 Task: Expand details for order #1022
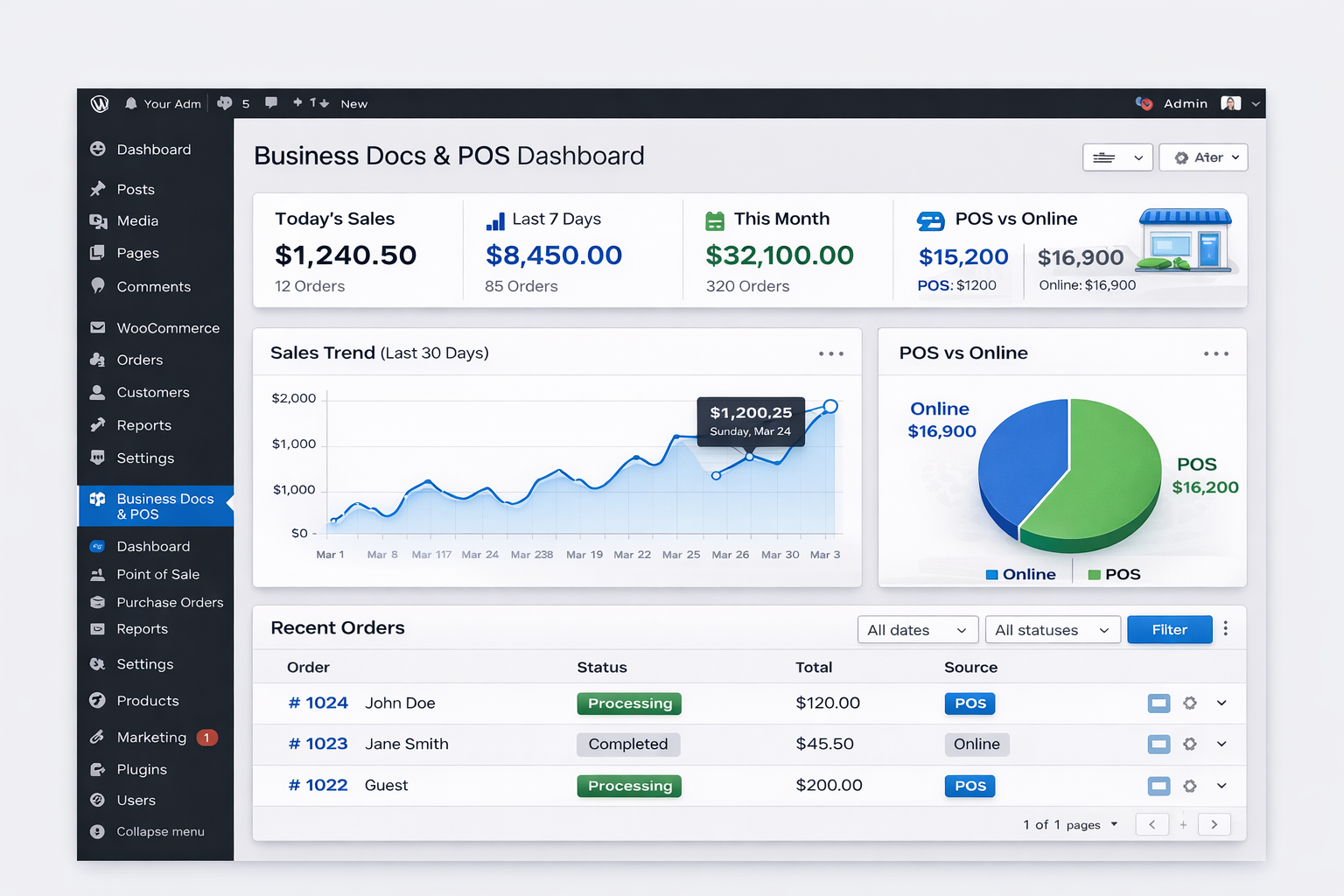pyautogui.click(x=1221, y=785)
